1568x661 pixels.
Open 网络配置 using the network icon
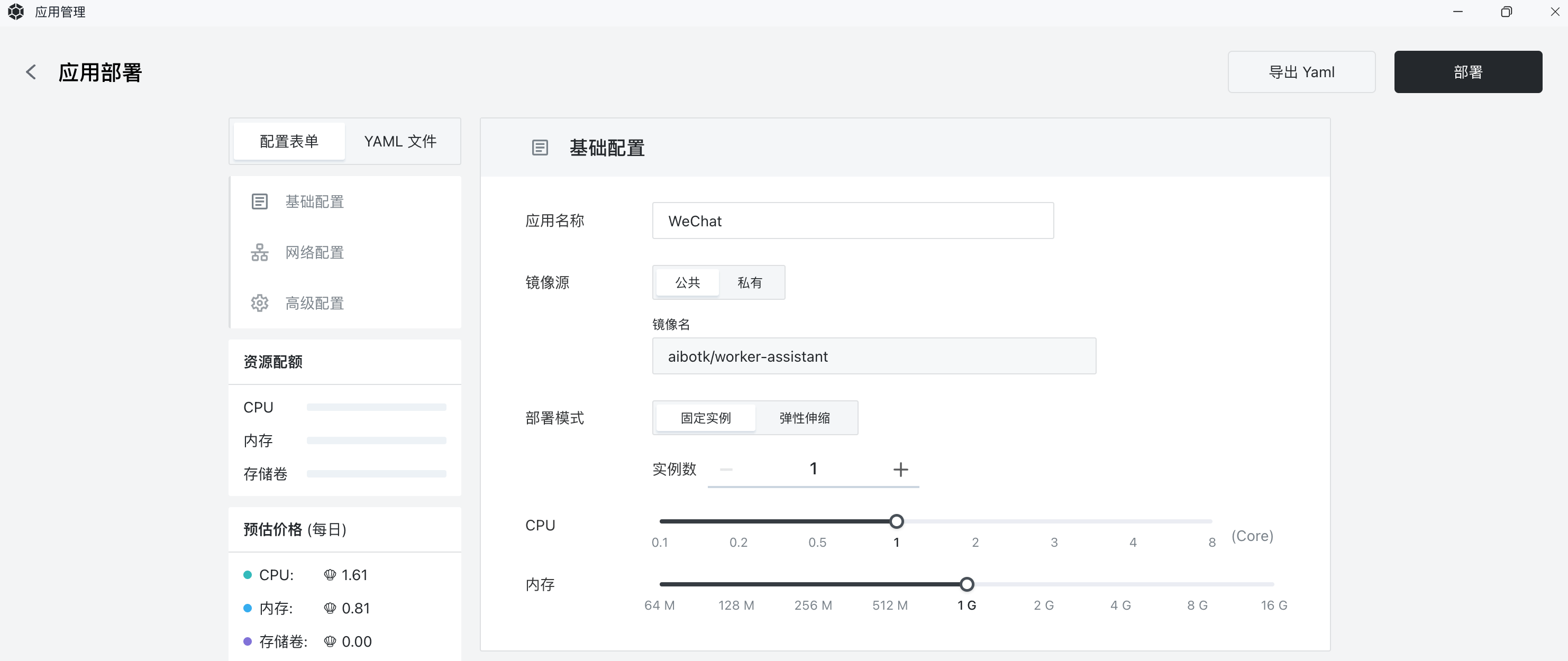coord(260,252)
